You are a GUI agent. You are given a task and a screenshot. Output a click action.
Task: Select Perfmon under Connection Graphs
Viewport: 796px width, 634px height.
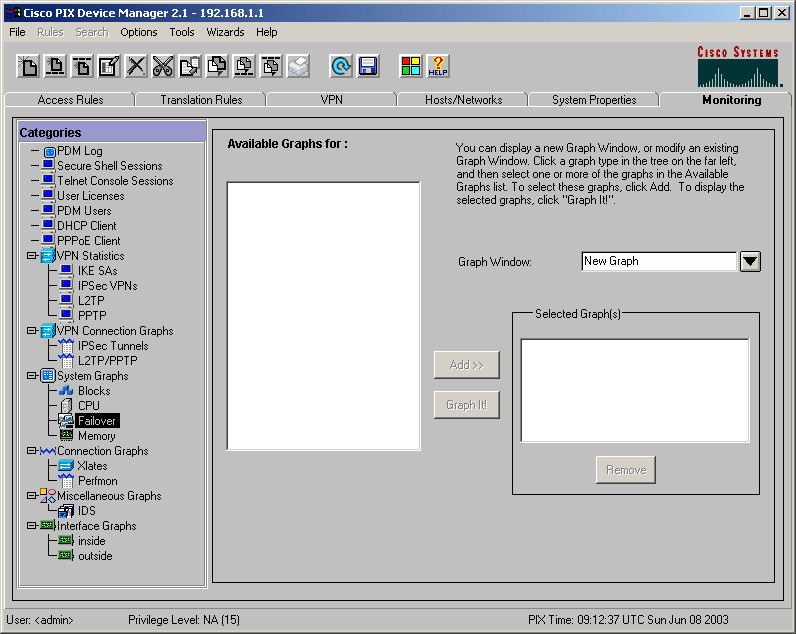coord(97,481)
